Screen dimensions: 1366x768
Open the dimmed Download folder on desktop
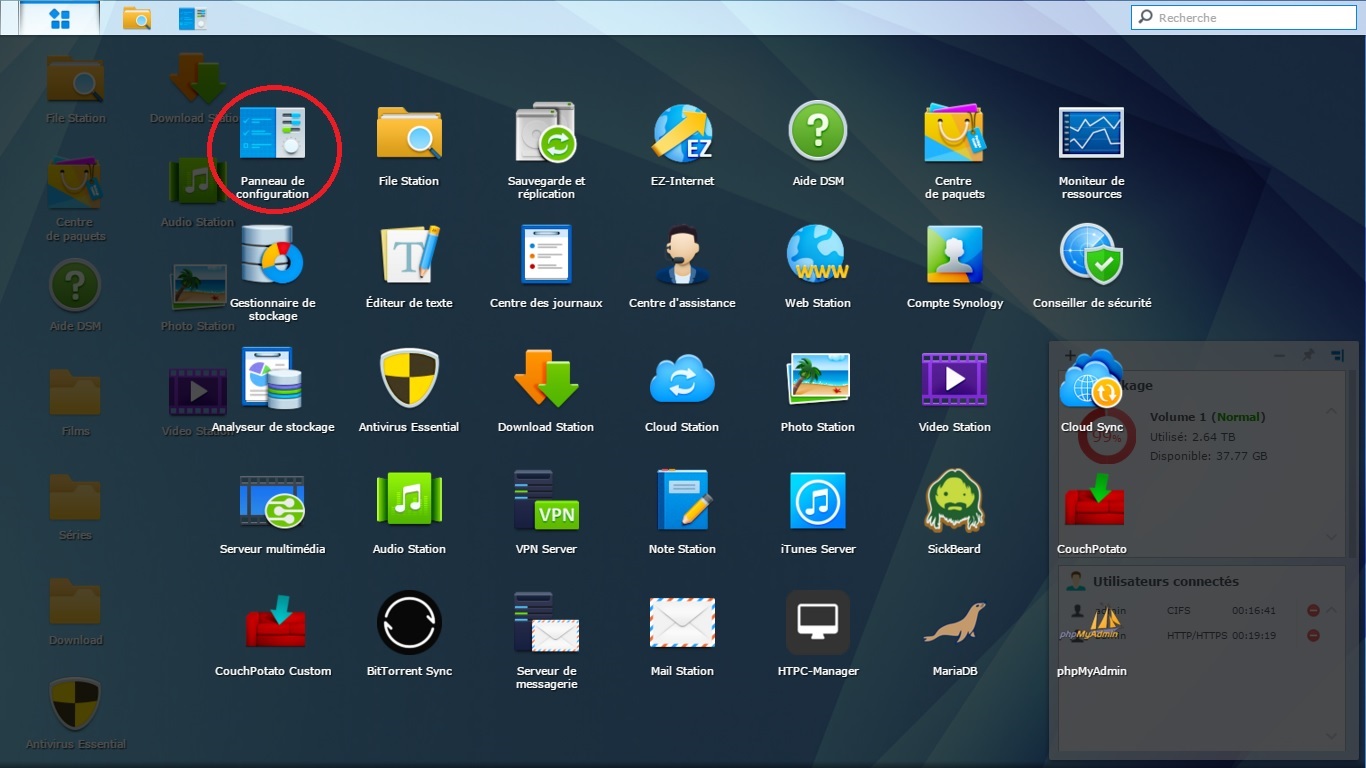75,602
